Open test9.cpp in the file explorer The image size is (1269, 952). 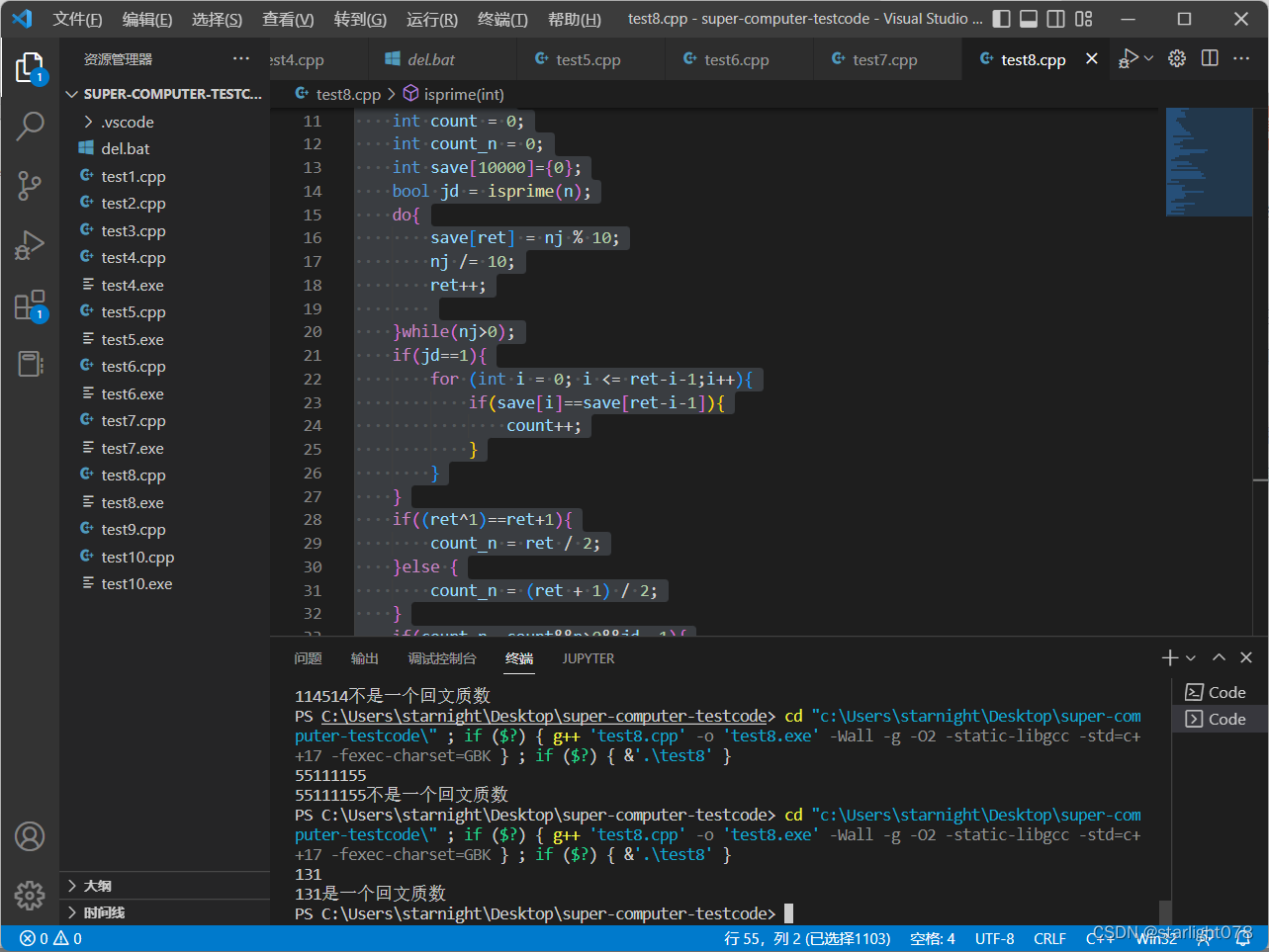[164, 529]
